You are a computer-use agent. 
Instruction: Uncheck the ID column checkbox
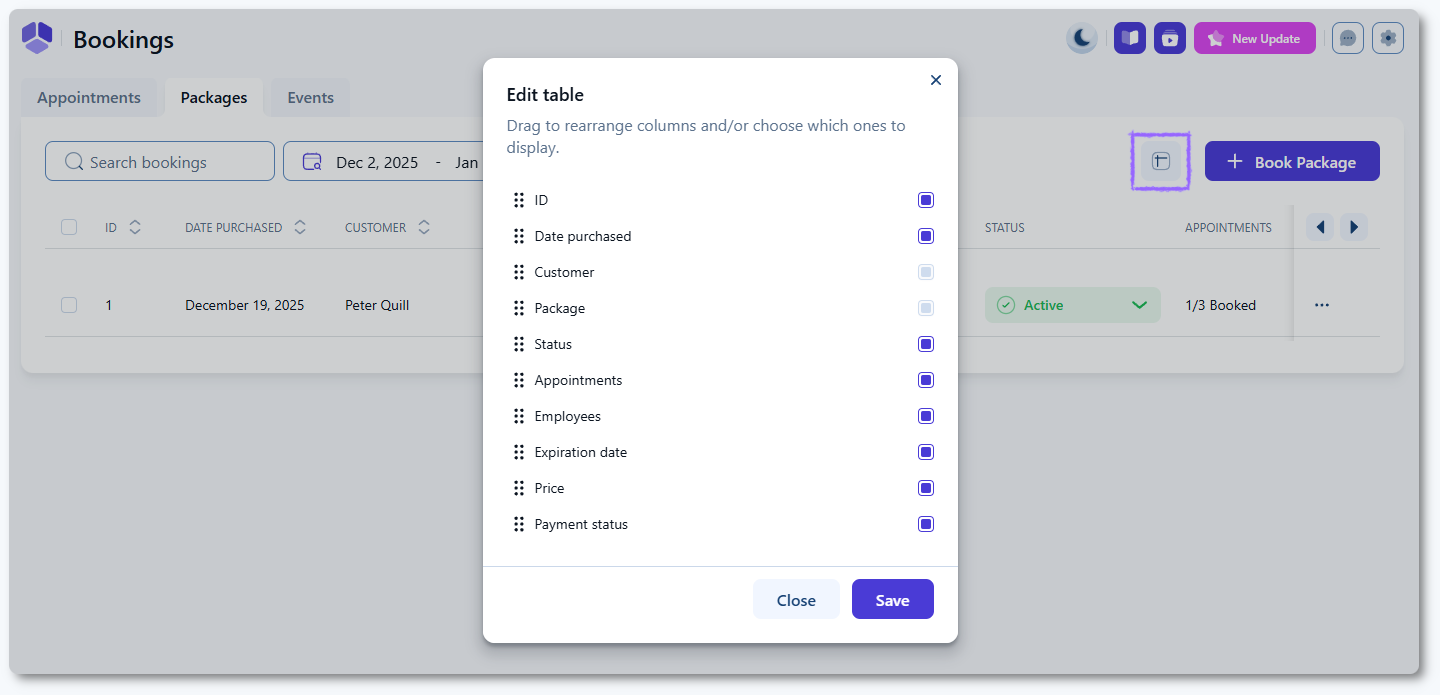(x=926, y=200)
